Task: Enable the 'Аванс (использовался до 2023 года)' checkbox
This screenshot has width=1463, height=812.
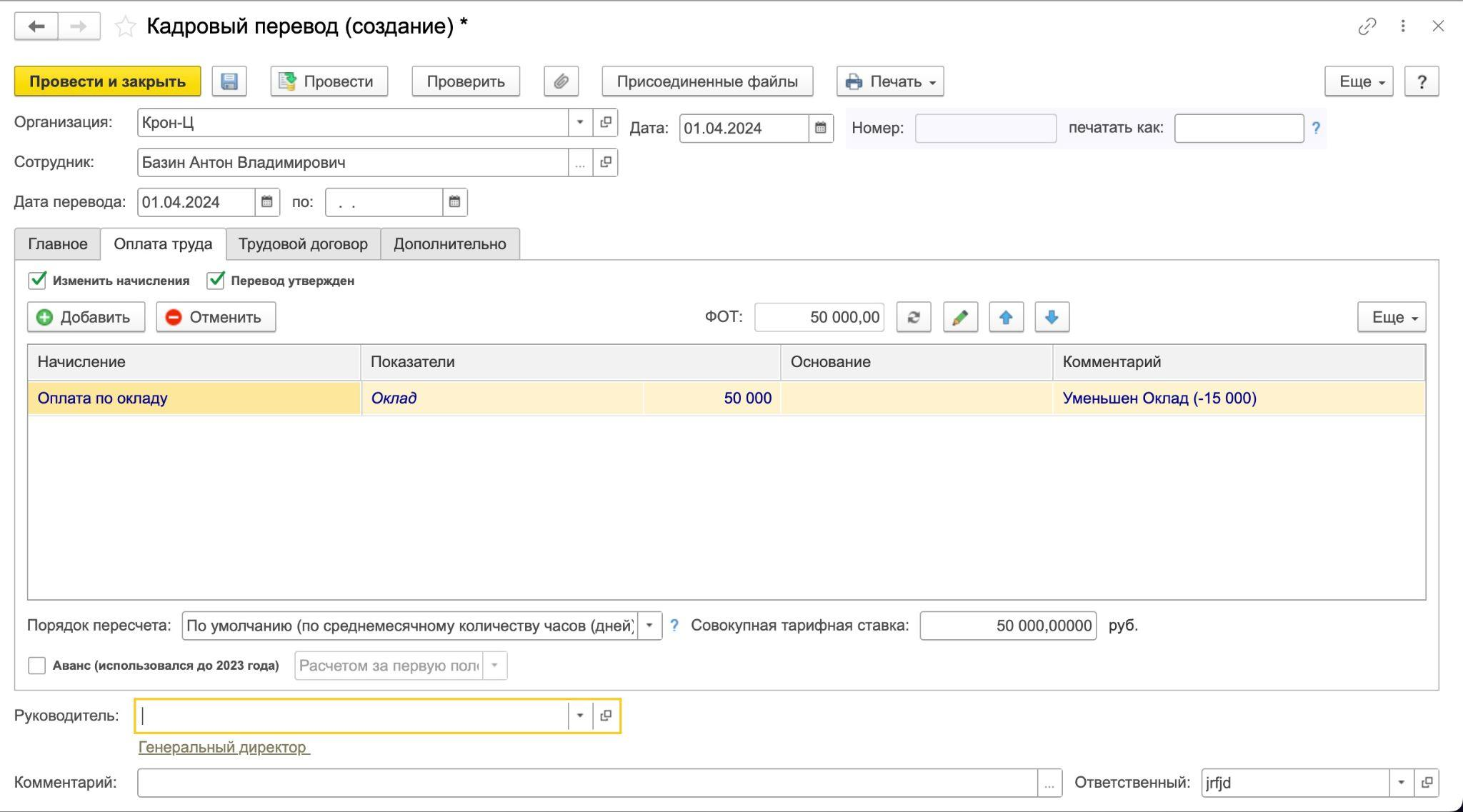Action: click(x=36, y=666)
